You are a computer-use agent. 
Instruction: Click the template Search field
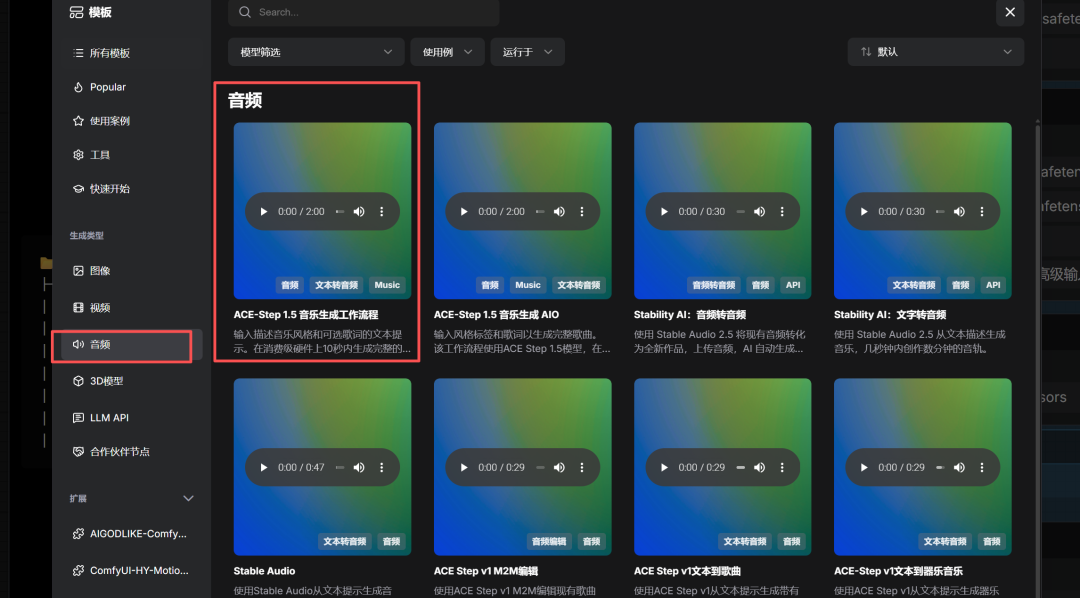[364, 12]
